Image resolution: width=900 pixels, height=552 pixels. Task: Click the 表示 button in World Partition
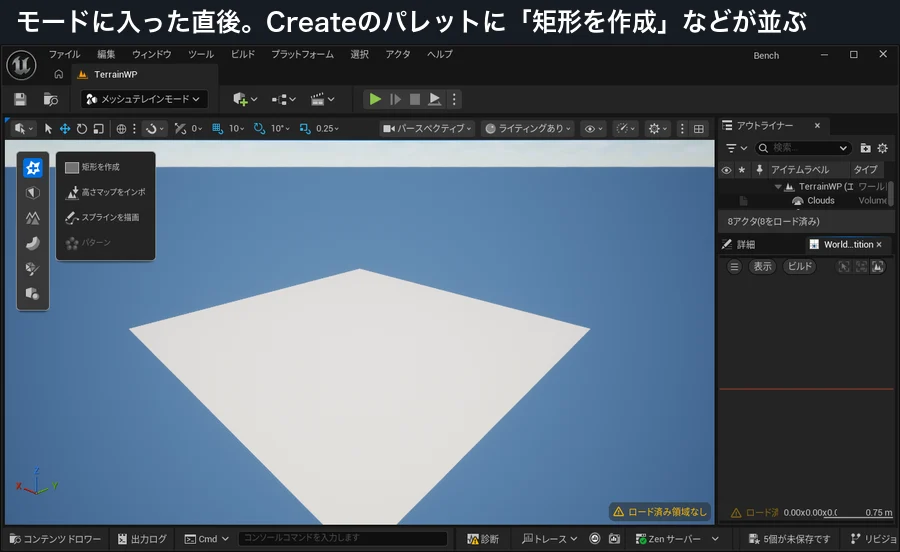(762, 266)
